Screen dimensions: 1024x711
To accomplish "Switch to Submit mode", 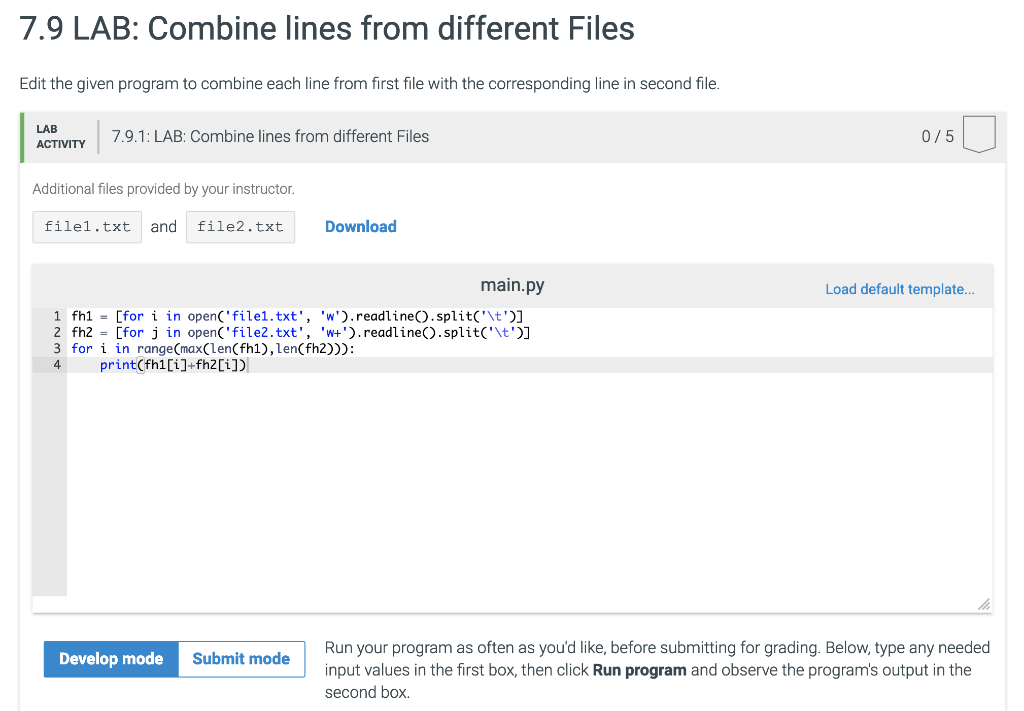I will (x=240, y=659).
